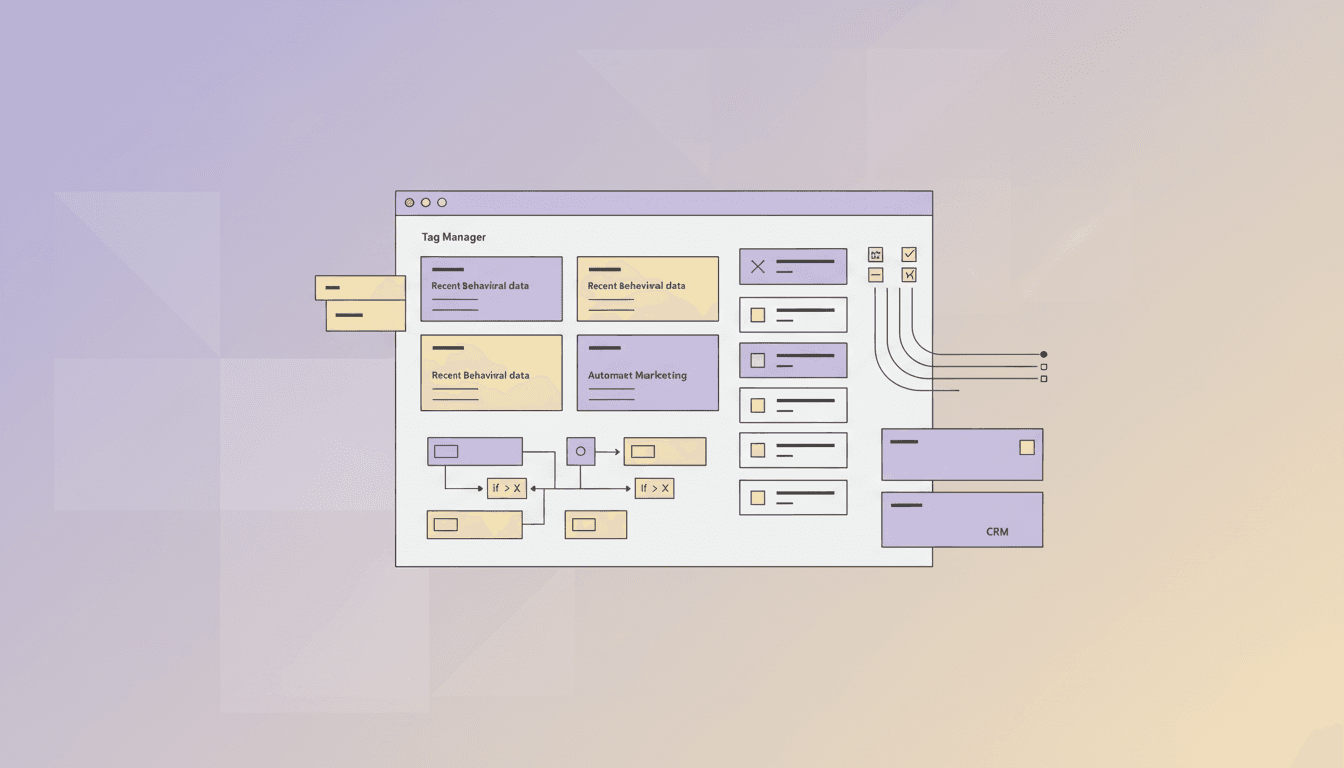Click the small chart icon left of checkmark

point(875,255)
